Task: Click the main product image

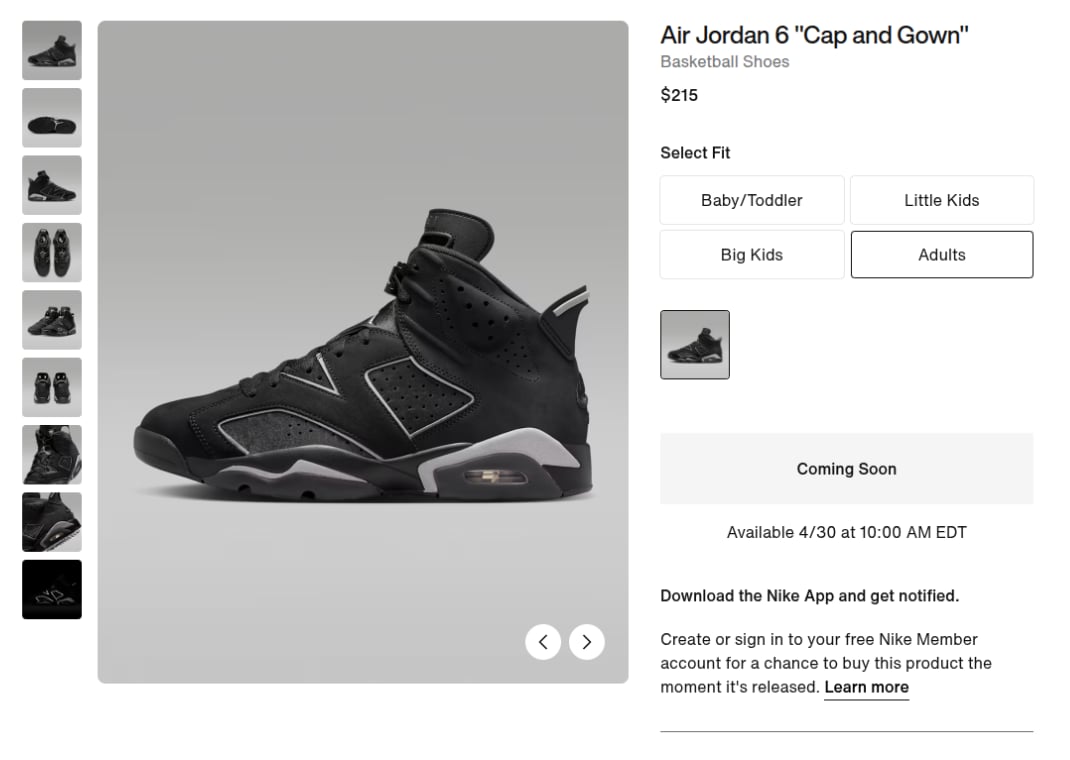Action: tap(363, 350)
